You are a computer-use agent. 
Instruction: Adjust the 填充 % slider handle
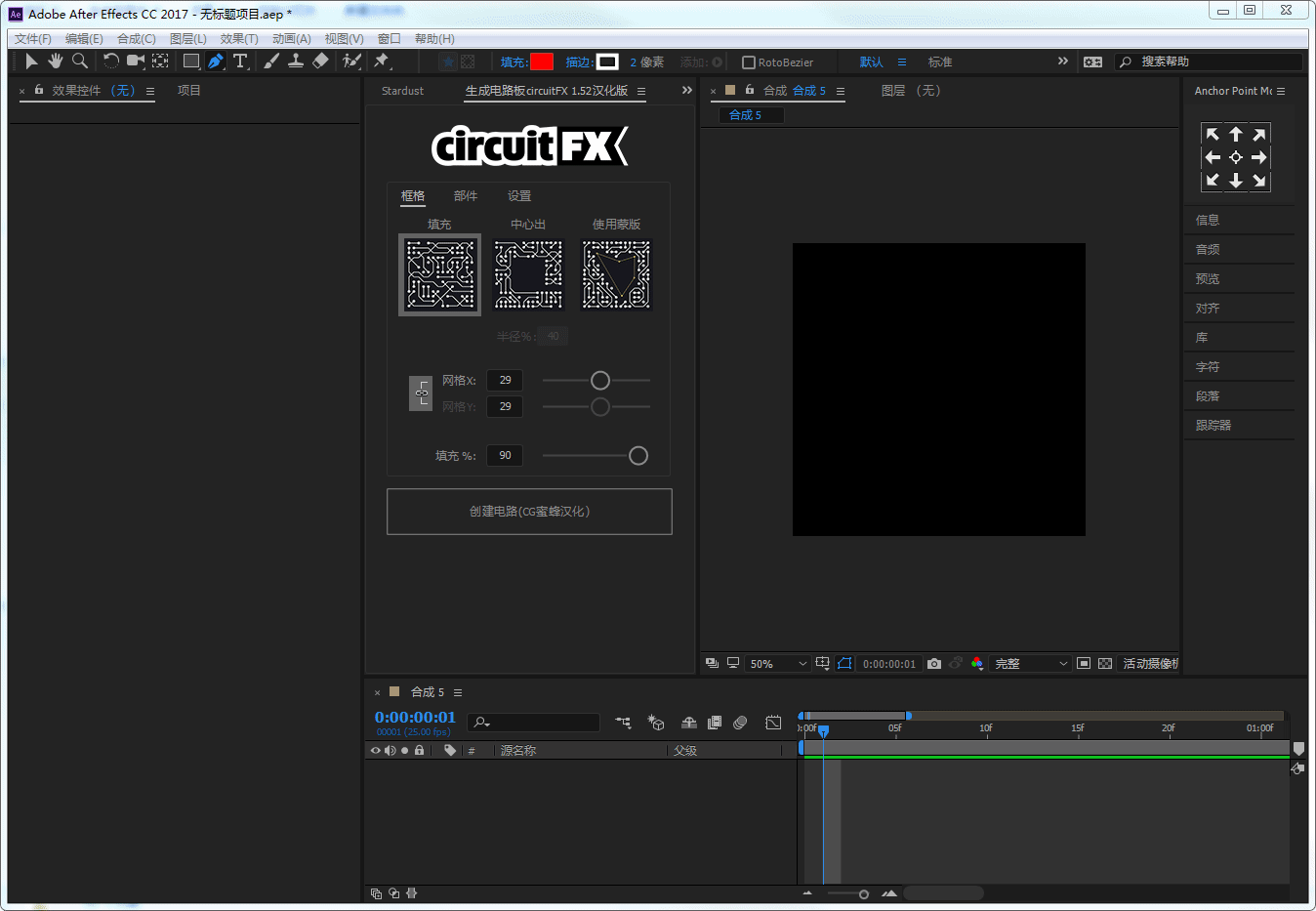point(638,456)
